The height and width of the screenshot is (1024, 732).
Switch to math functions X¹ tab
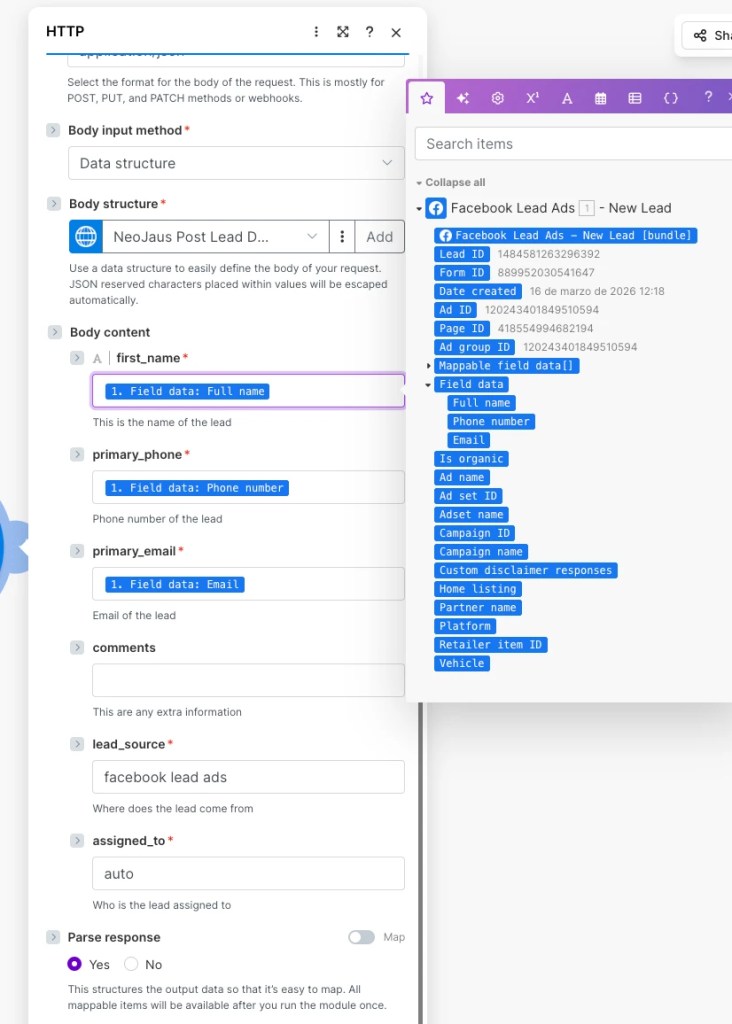point(532,98)
